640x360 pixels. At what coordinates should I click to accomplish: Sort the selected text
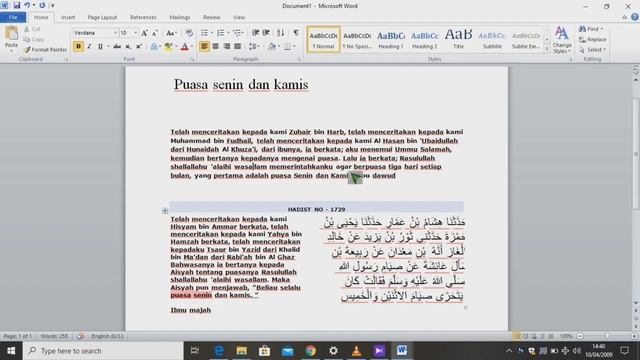(x=280, y=33)
